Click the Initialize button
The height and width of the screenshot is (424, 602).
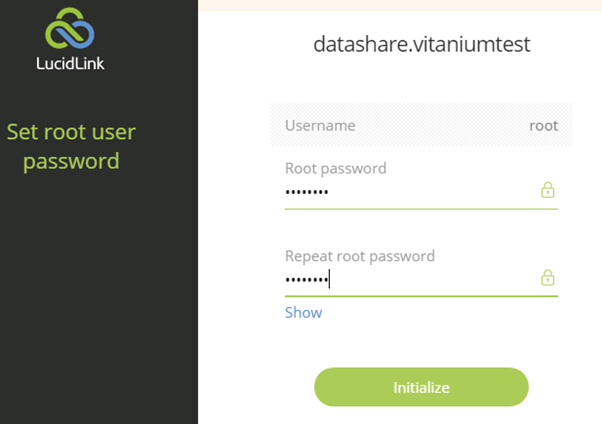coord(421,387)
